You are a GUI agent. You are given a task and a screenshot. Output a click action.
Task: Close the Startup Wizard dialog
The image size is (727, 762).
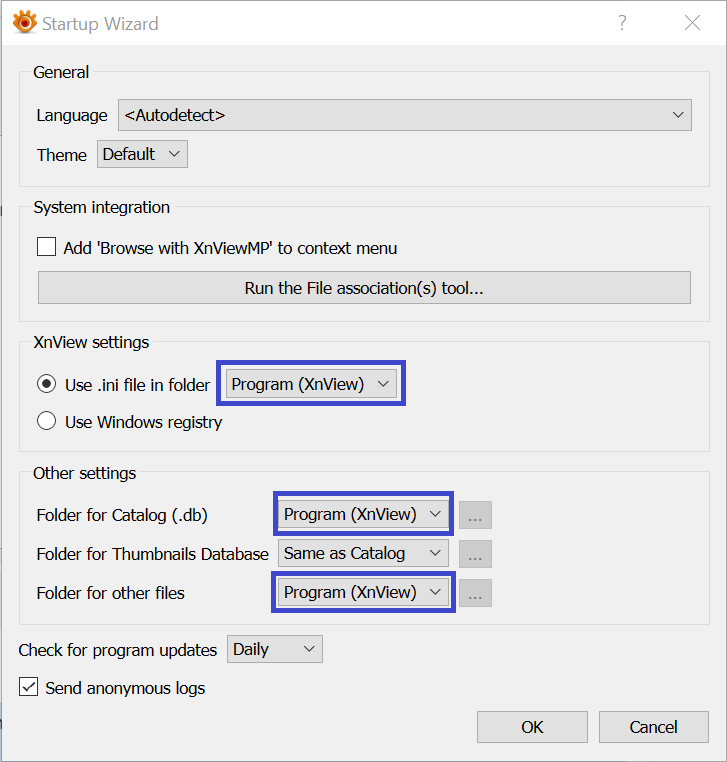click(691, 23)
